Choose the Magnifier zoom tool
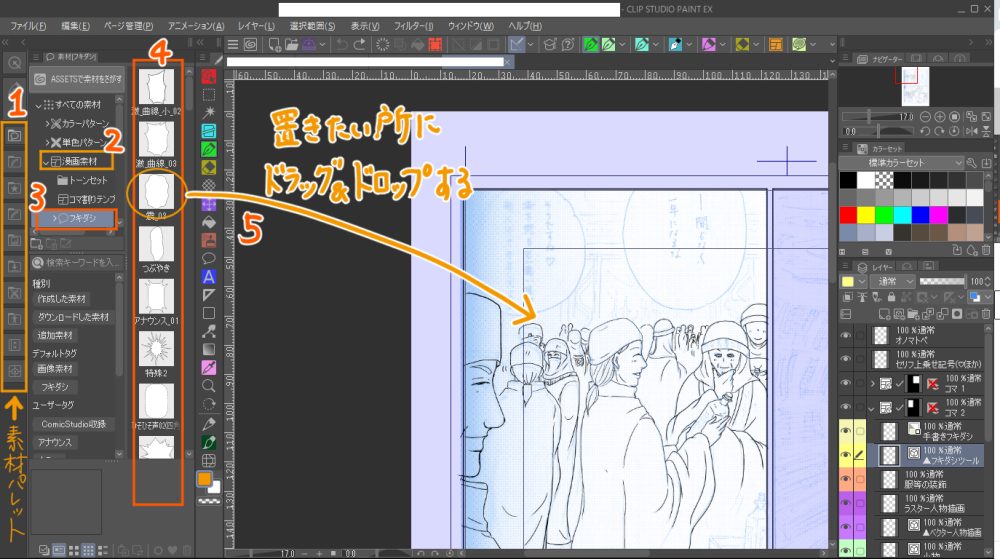Image resolution: width=1000 pixels, height=559 pixels. click(x=210, y=385)
